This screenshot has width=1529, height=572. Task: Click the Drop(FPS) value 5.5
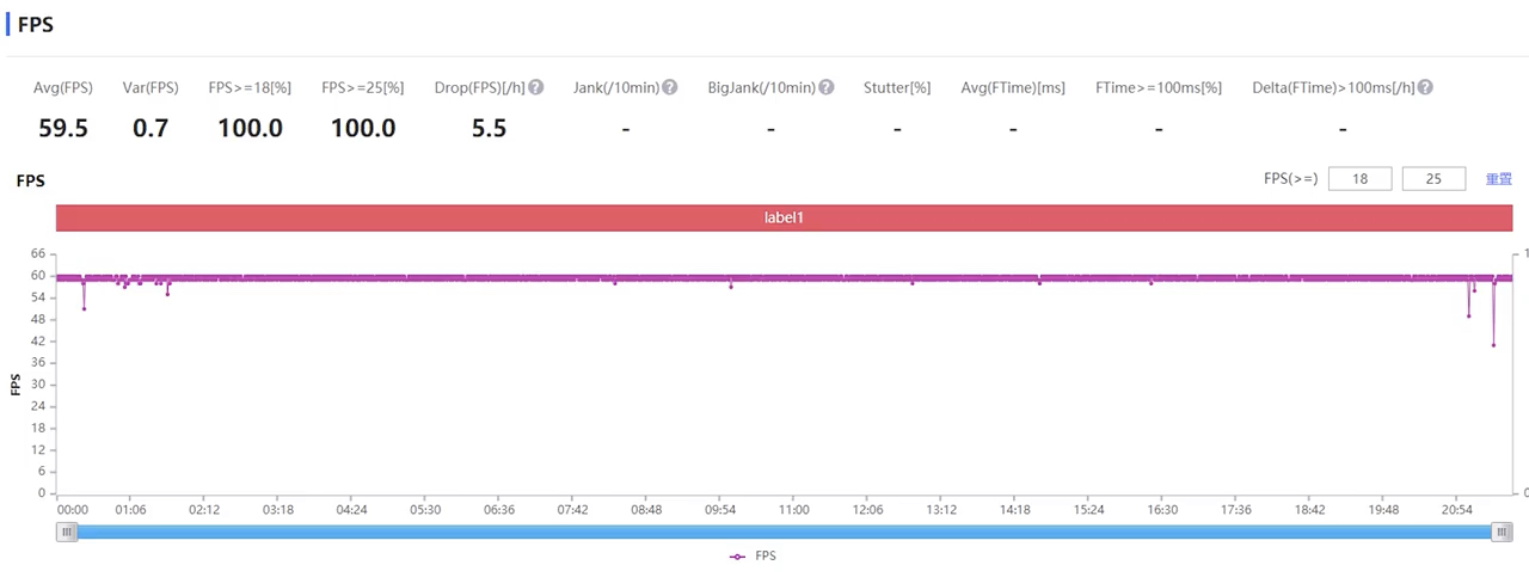click(489, 128)
